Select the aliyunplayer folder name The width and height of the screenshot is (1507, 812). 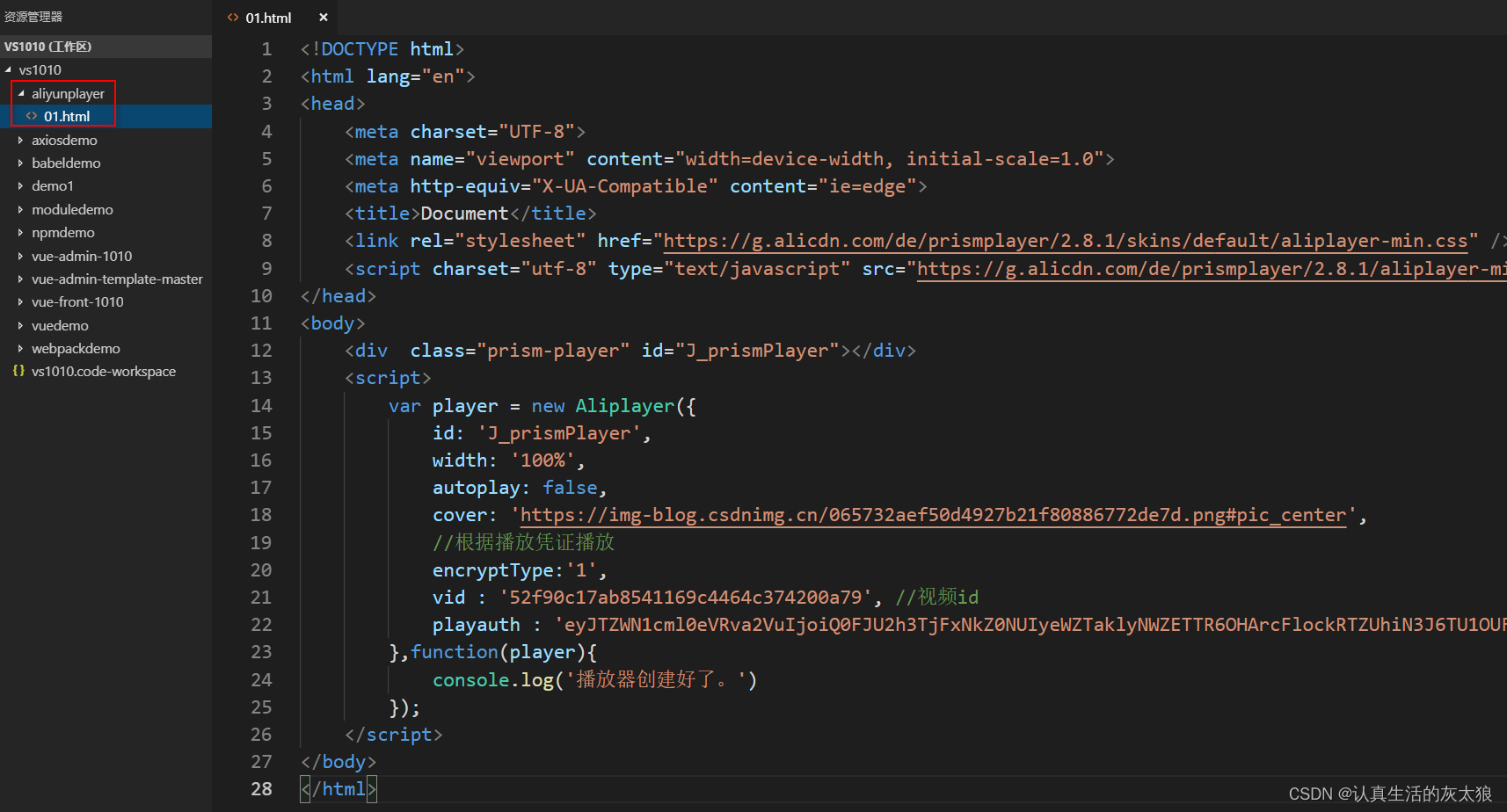click(x=68, y=93)
